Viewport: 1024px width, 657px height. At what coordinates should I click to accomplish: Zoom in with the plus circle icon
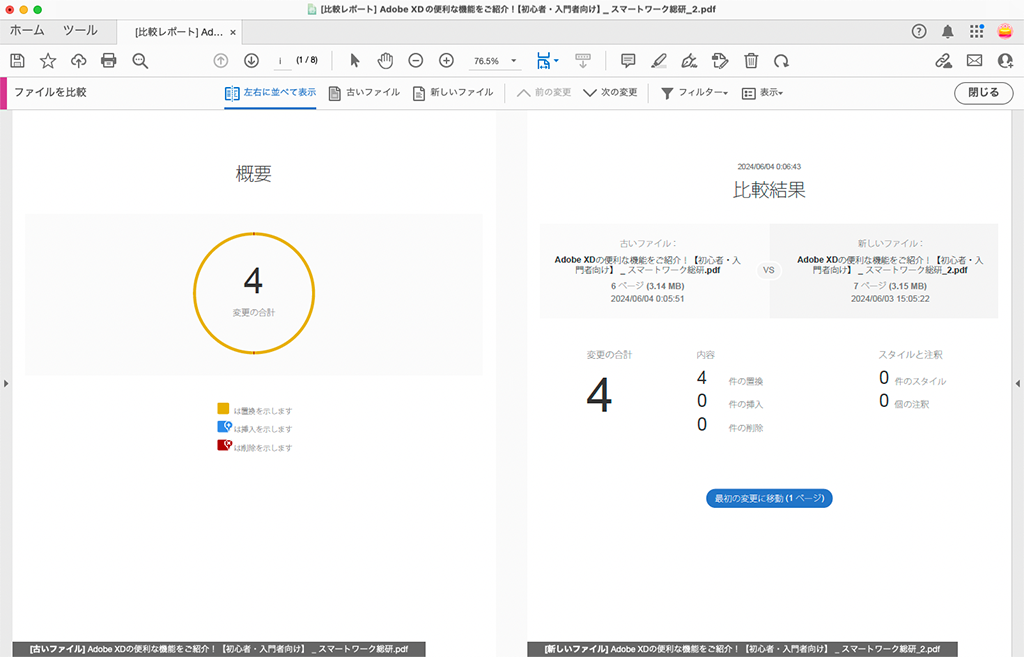[446, 61]
